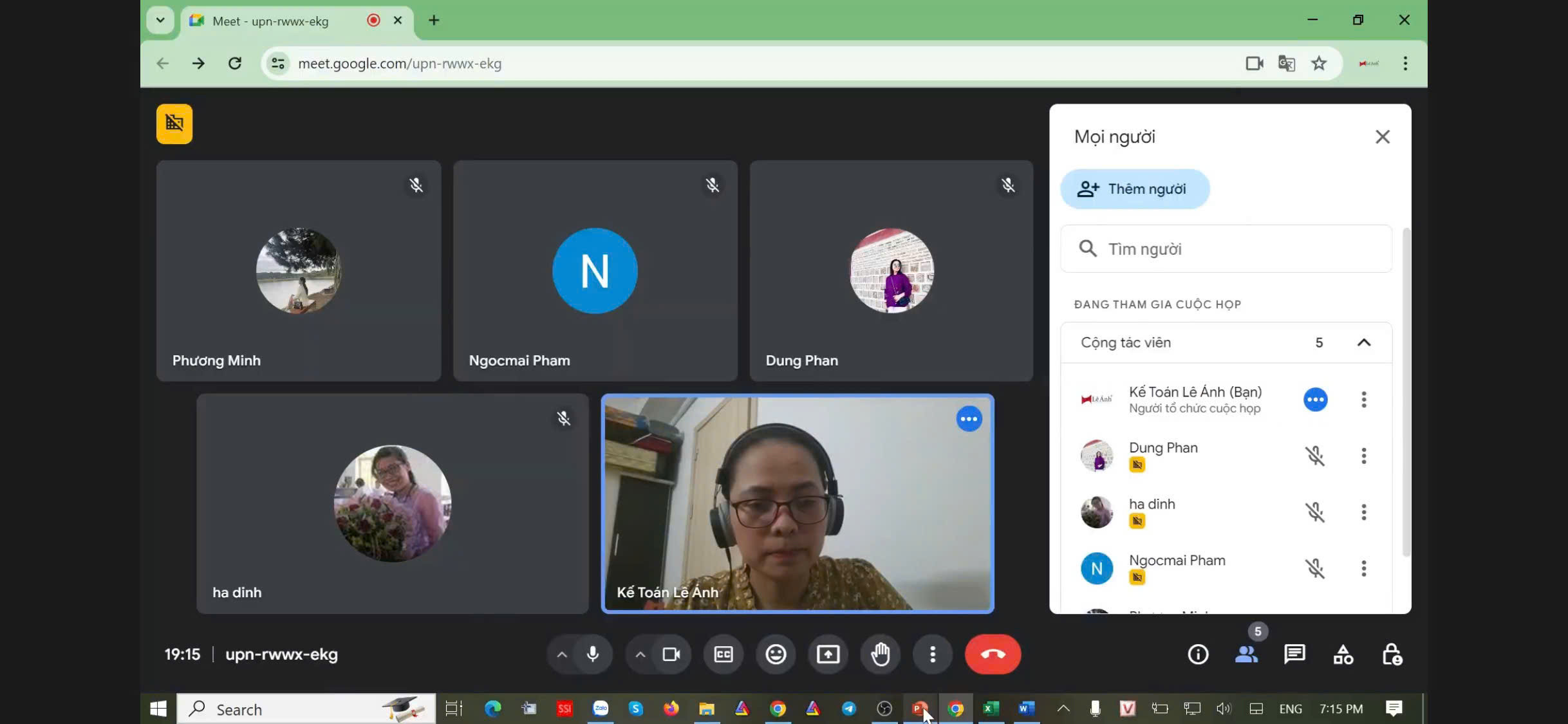Click the Thêm người button
Screen dimensions: 1568x724
tap(1135, 189)
